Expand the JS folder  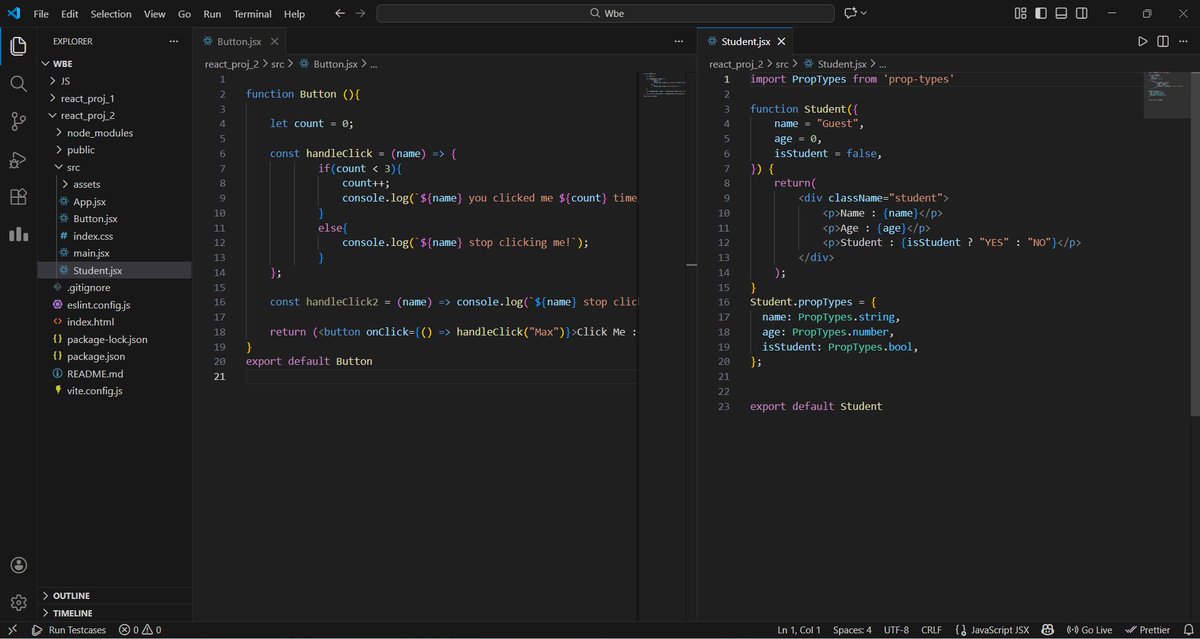[x=115, y=80]
